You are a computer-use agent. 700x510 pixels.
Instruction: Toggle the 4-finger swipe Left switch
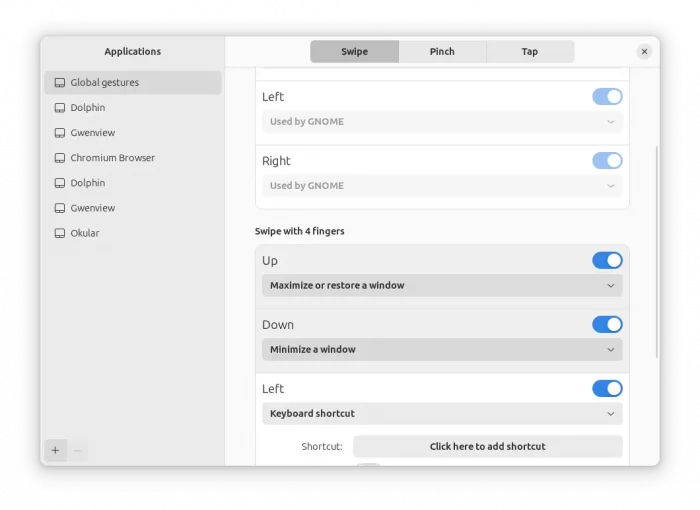[x=607, y=389]
